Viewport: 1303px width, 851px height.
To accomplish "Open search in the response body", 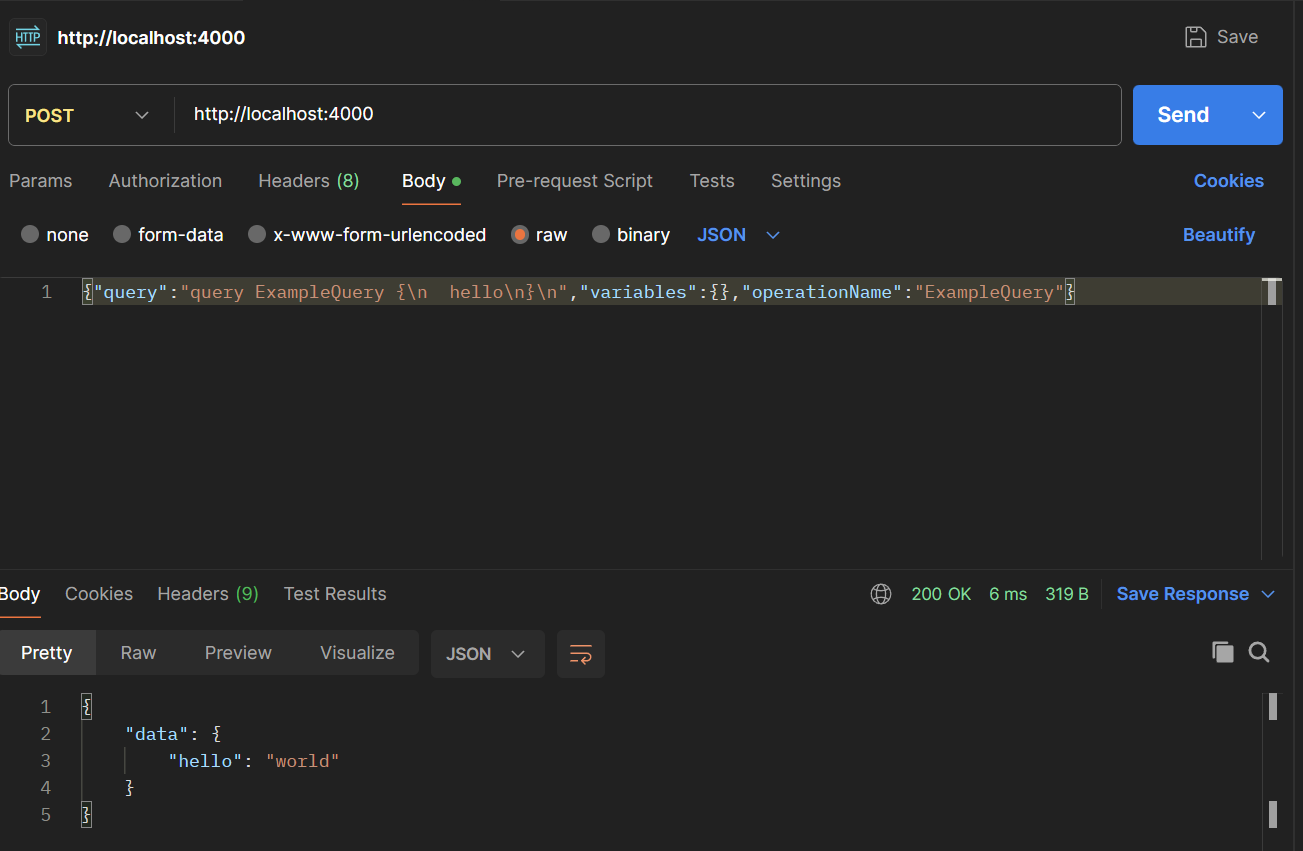I will 1259,653.
